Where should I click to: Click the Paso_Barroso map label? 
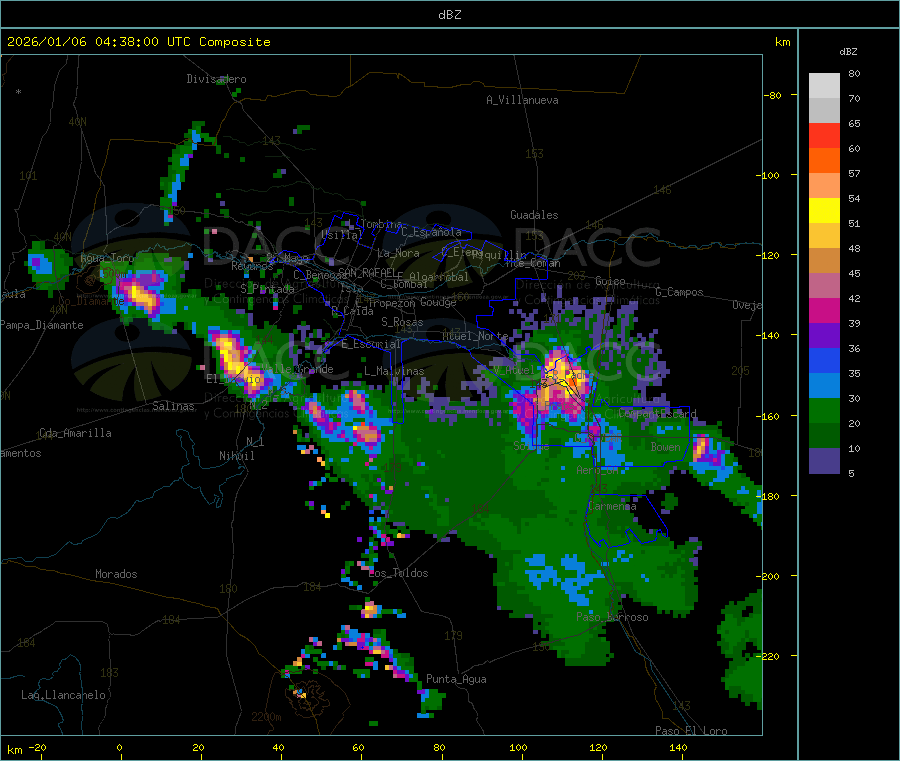pos(612,617)
